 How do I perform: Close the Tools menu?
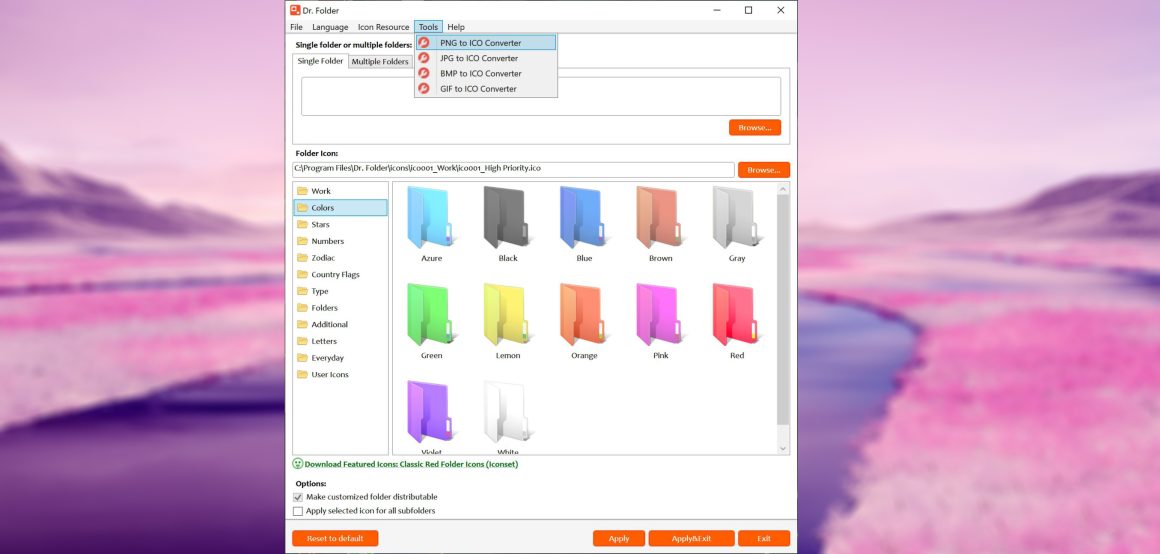(x=428, y=27)
